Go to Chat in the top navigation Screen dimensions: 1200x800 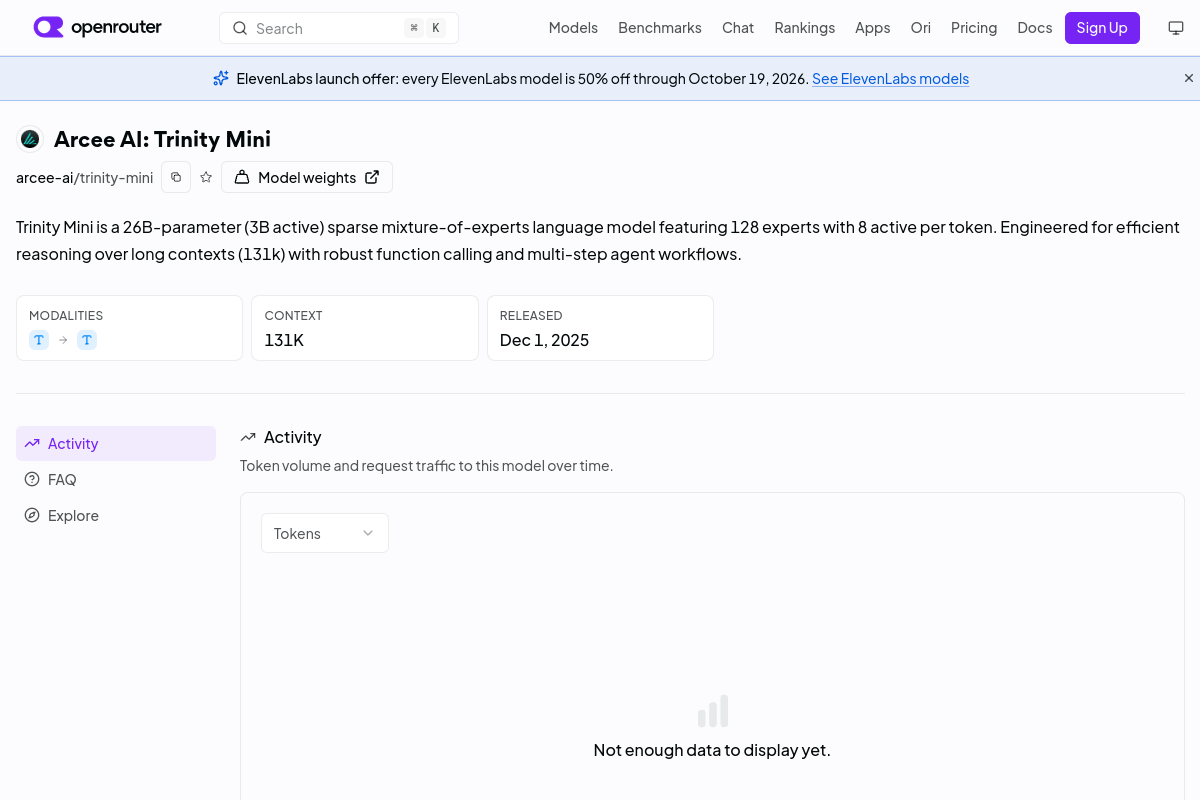click(738, 28)
